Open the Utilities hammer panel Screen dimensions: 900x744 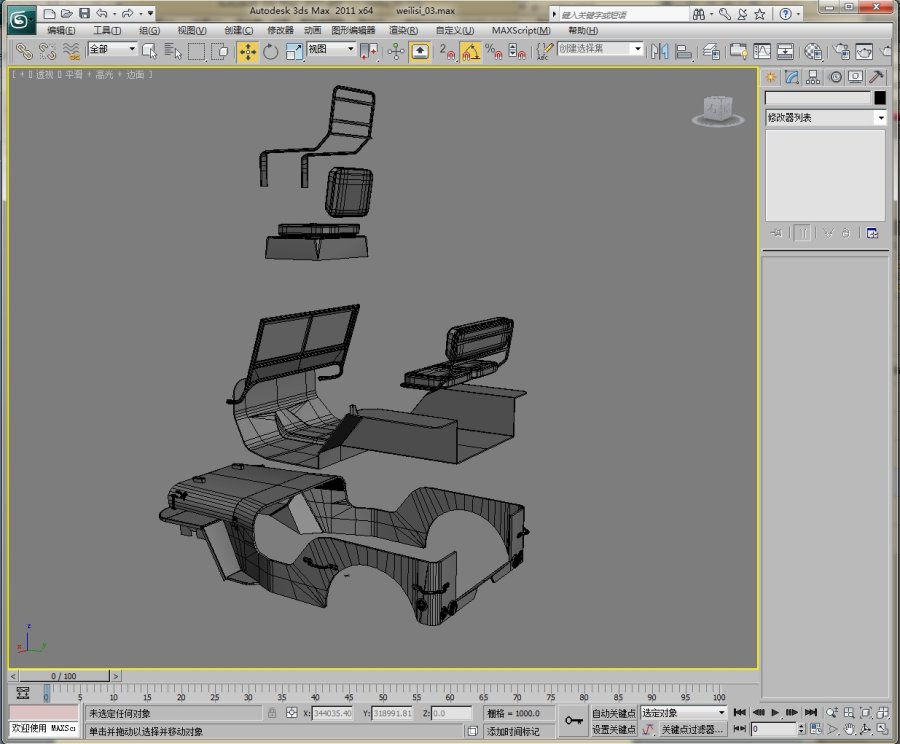pyautogui.click(x=876, y=78)
